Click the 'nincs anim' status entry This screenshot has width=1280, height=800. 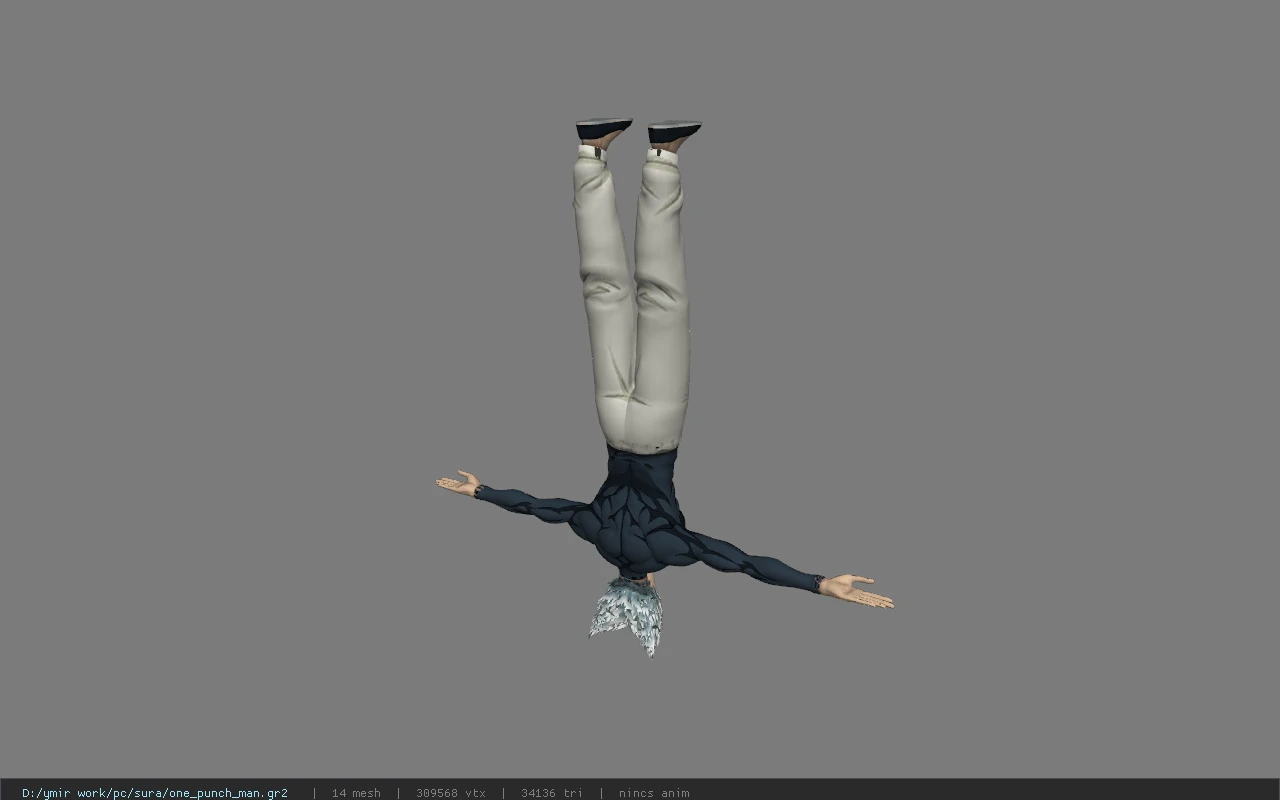tap(654, 793)
